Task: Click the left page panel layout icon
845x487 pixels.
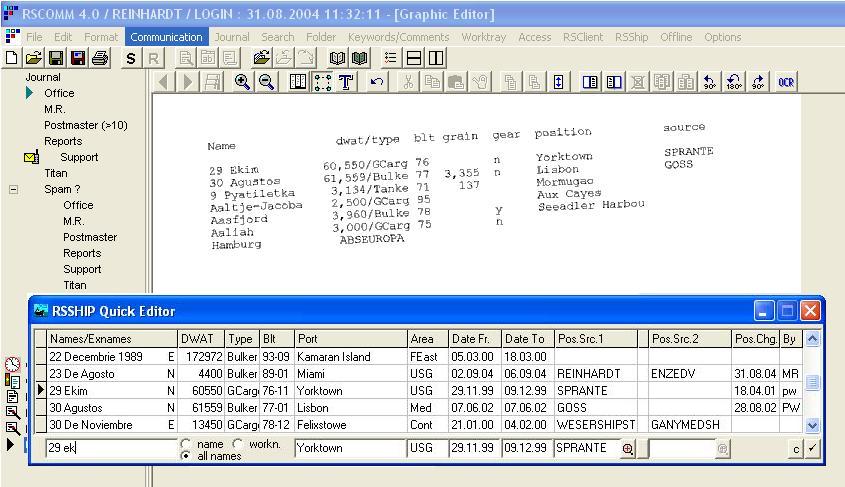Action: [x=590, y=82]
